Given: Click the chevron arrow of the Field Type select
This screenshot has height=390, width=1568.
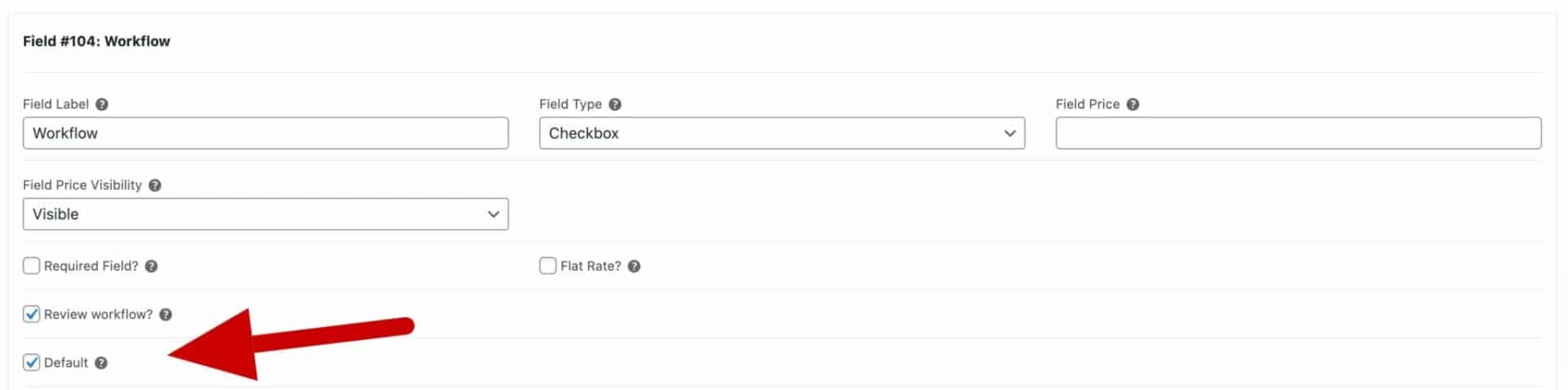Looking at the screenshot, I should (x=1009, y=133).
